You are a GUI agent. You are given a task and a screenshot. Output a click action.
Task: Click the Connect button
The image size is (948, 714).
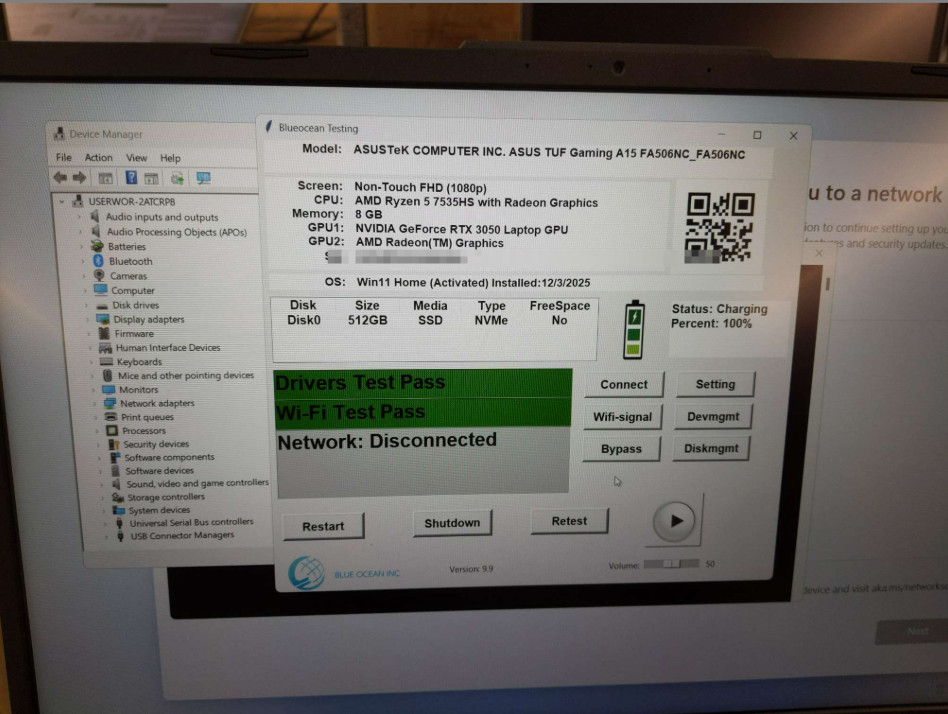pos(624,385)
